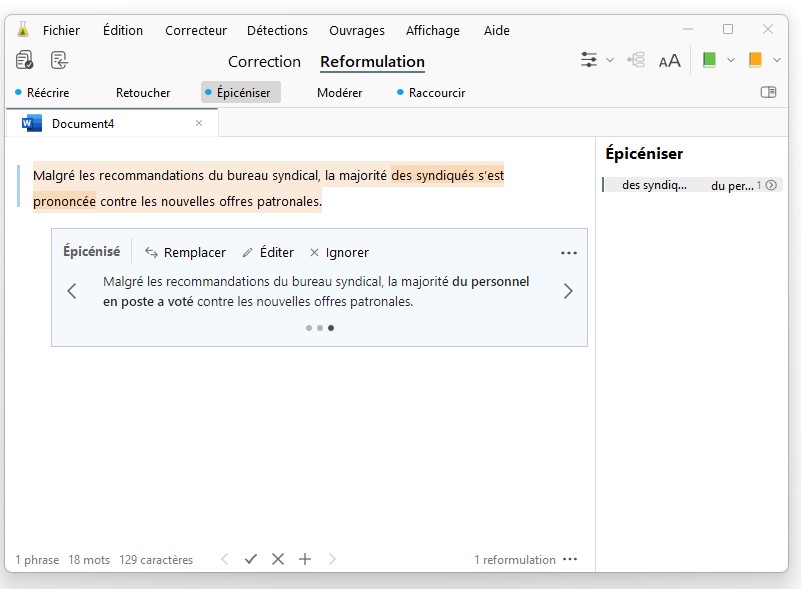Expand the green book dropdown arrow
Viewport: 801px width, 589px height.
(731, 60)
